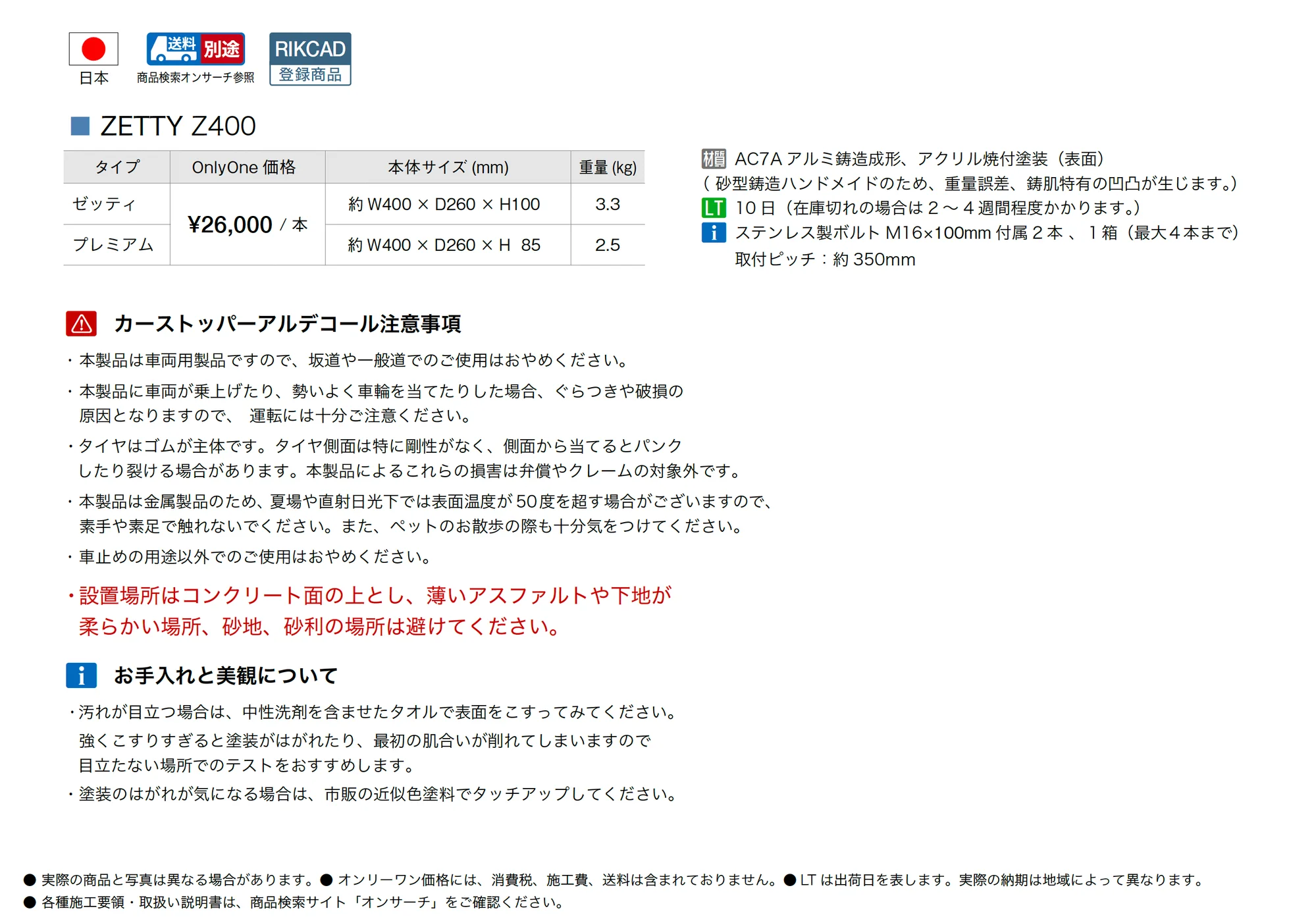Screen dimensions: 1316x921
Task: Click the 本体サイズ (mm) column header
Action: tap(448, 167)
